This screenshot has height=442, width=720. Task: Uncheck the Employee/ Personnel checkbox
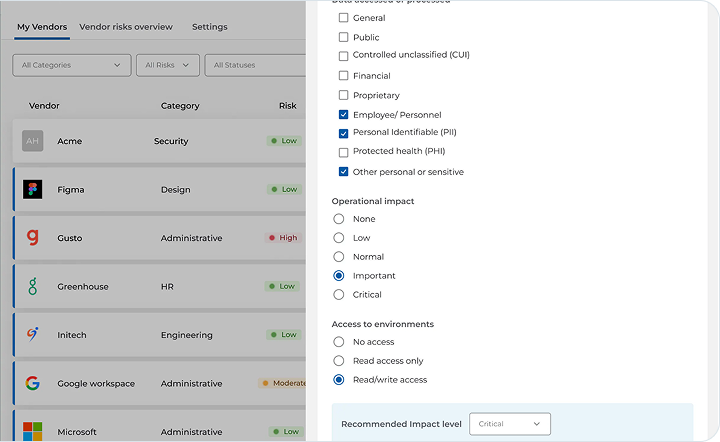click(343, 114)
